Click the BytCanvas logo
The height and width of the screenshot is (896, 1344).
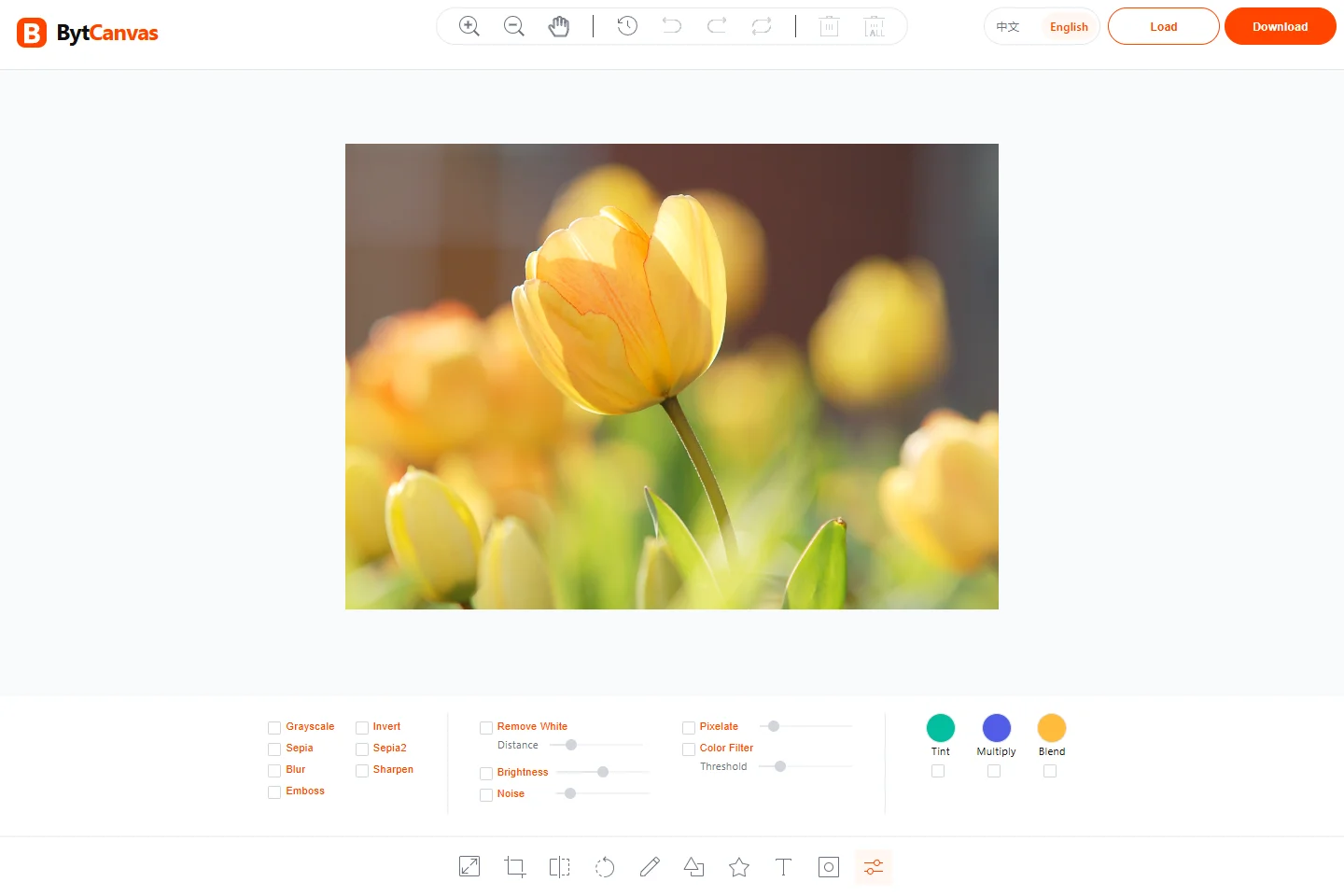pyautogui.click(x=88, y=33)
